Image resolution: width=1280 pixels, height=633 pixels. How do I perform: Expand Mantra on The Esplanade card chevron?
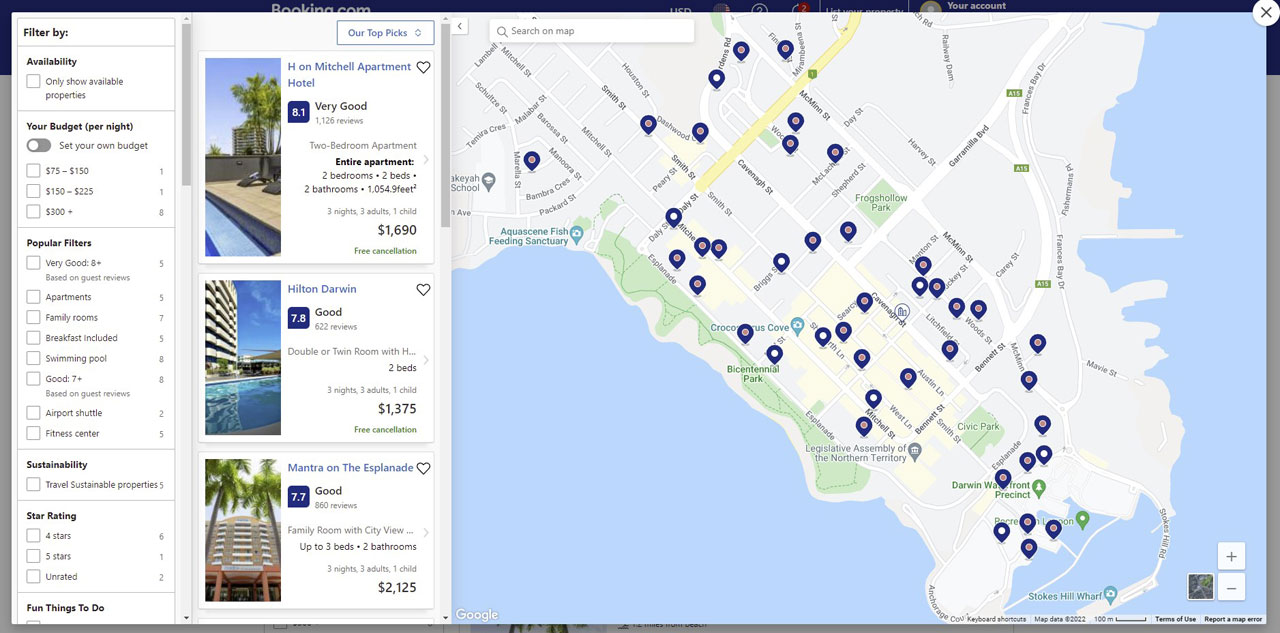click(x=426, y=533)
